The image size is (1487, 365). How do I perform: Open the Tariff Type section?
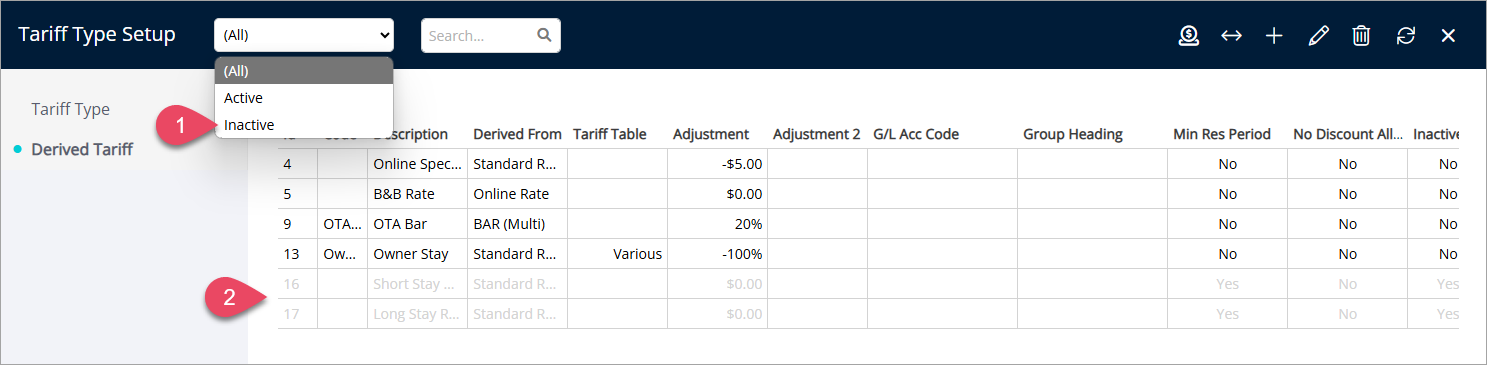coord(70,109)
